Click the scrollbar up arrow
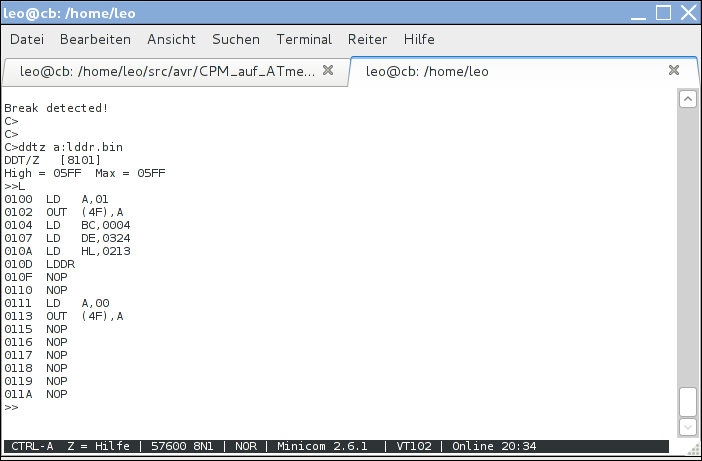This screenshot has height=461, width=702. click(688, 99)
